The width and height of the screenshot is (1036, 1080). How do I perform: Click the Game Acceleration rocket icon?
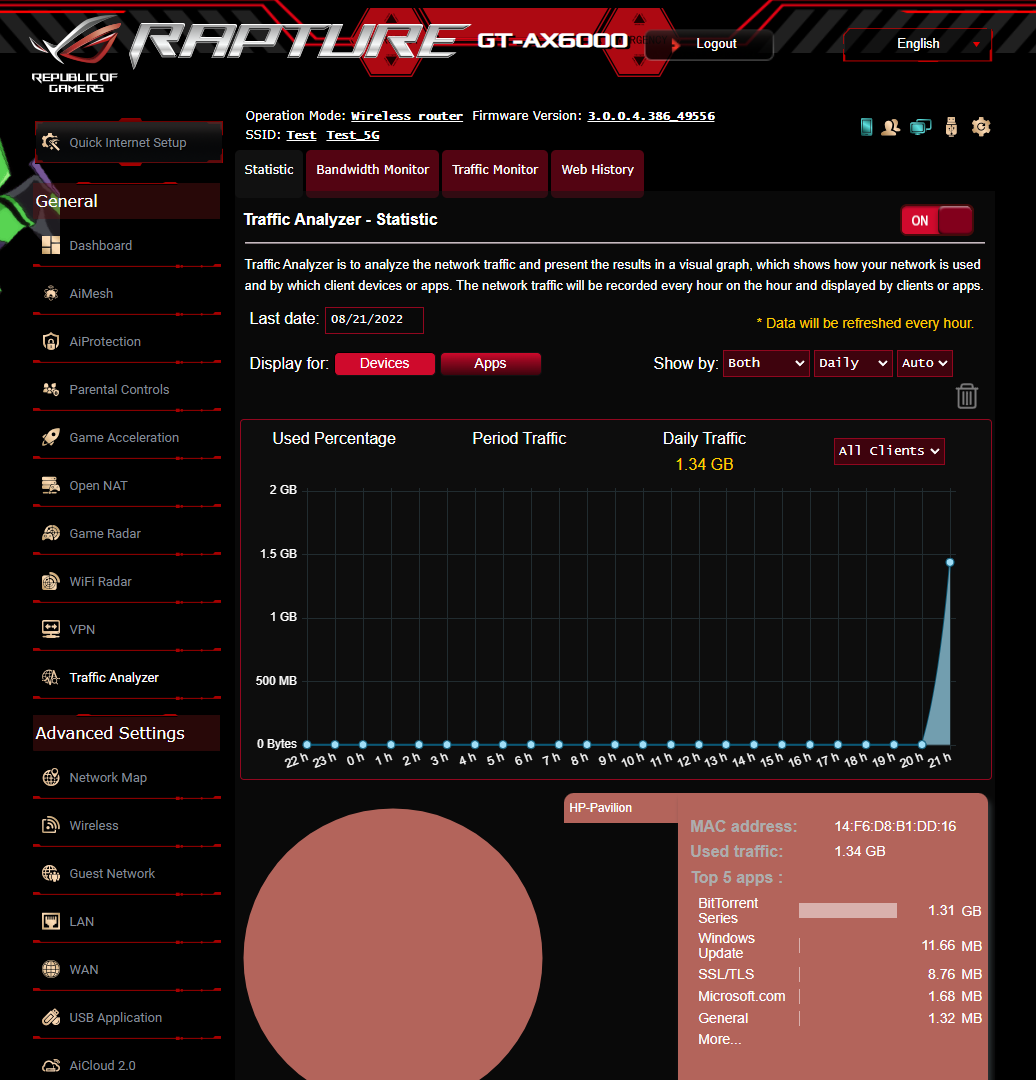51,437
